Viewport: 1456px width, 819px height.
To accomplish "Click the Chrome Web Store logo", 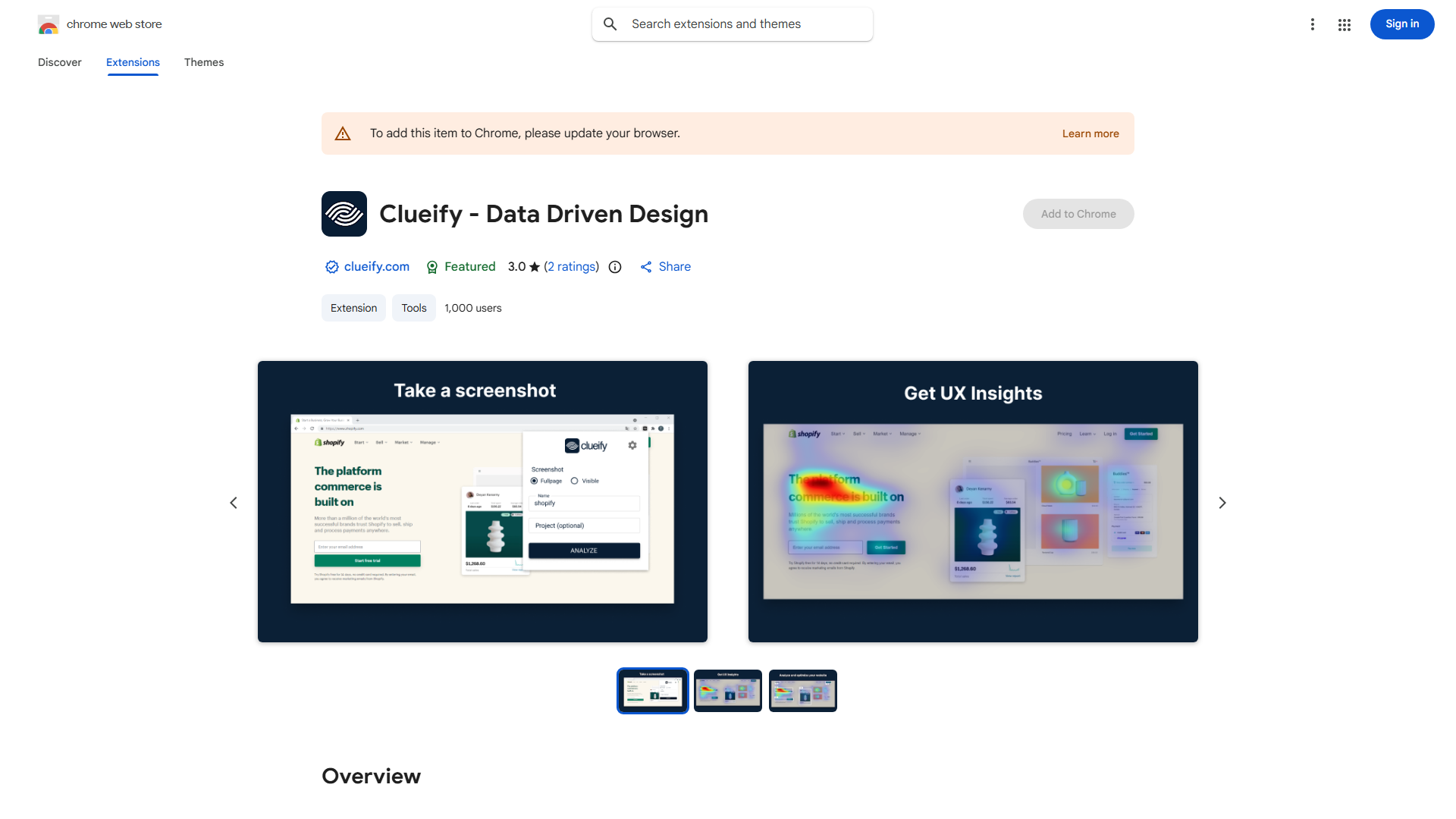I will pyautogui.click(x=49, y=24).
